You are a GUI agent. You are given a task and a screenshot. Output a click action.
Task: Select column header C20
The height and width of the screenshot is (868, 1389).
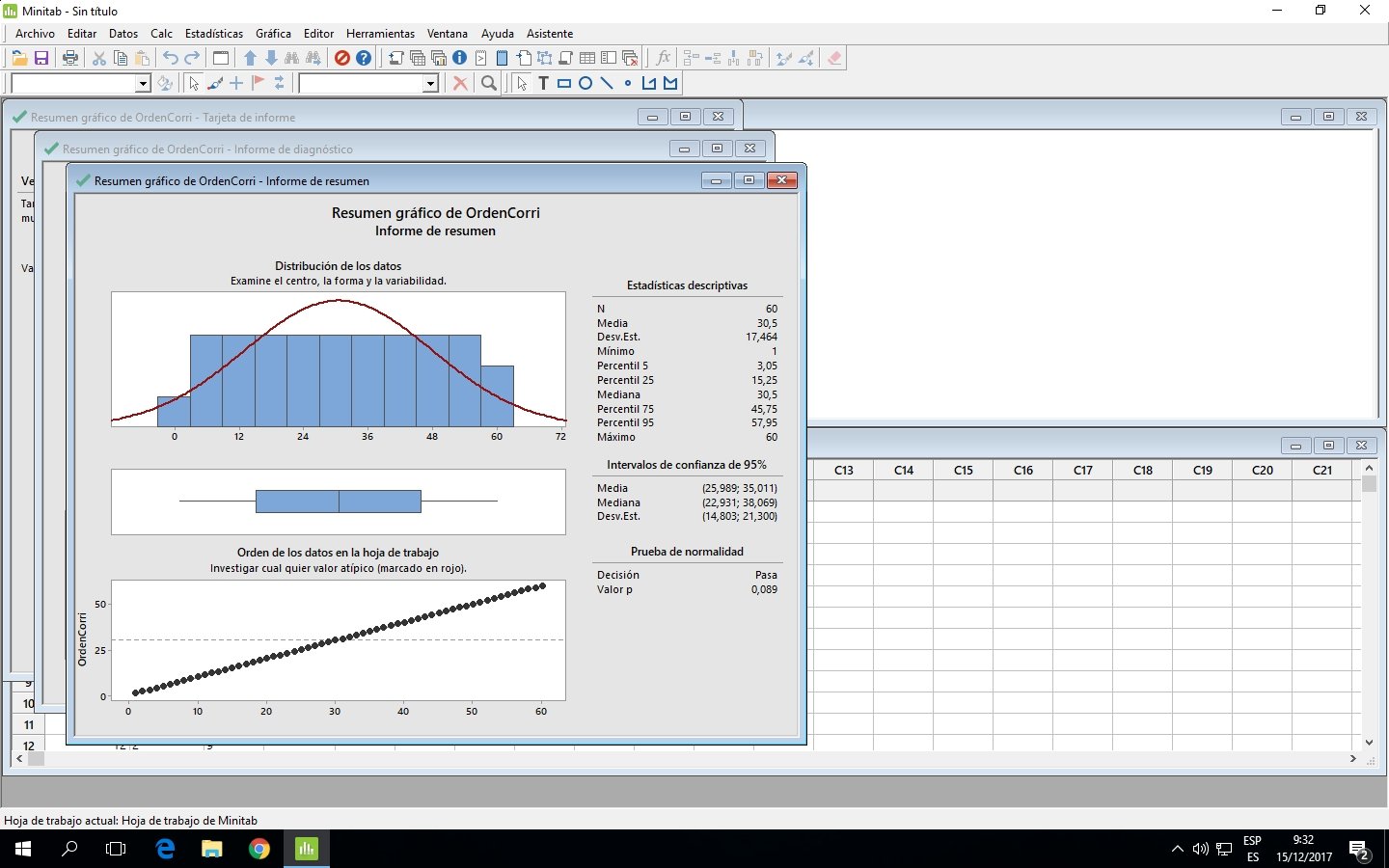(1263, 471)
